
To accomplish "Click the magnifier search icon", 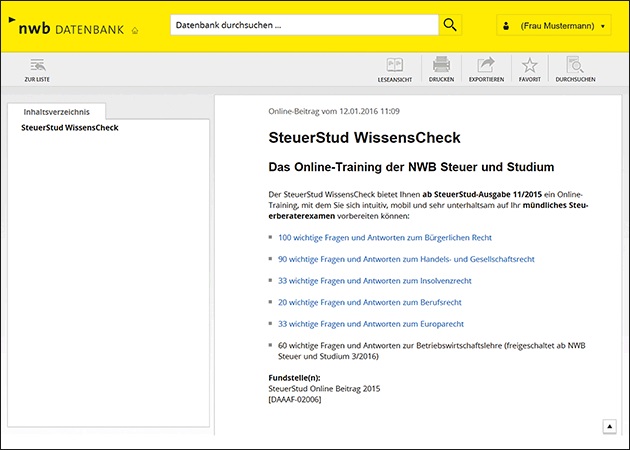I will coord(451,25).
